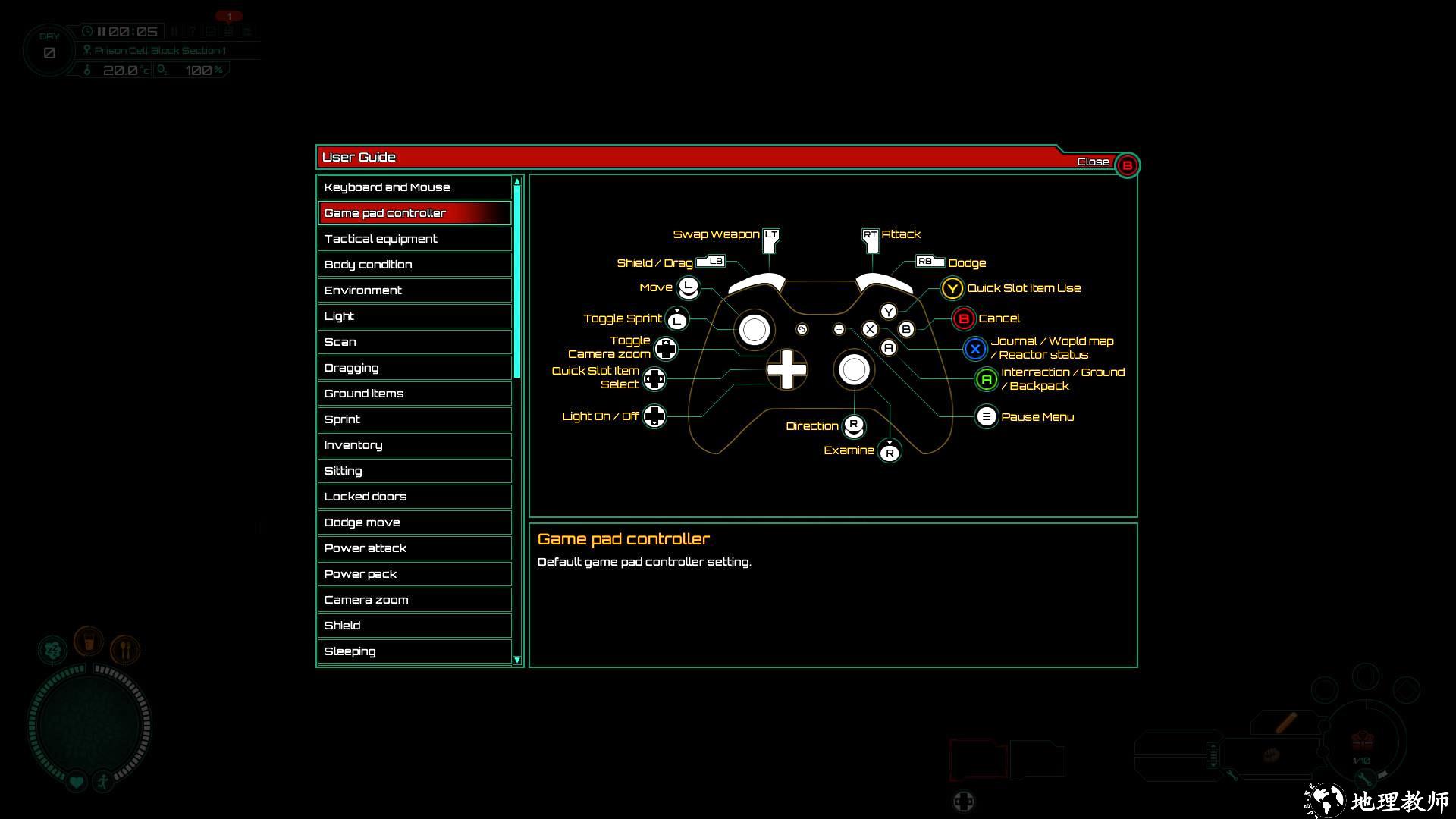This screenshot has height=819, width=1456.
Task: Click the Pause Menu button icon
Action: 986,416
